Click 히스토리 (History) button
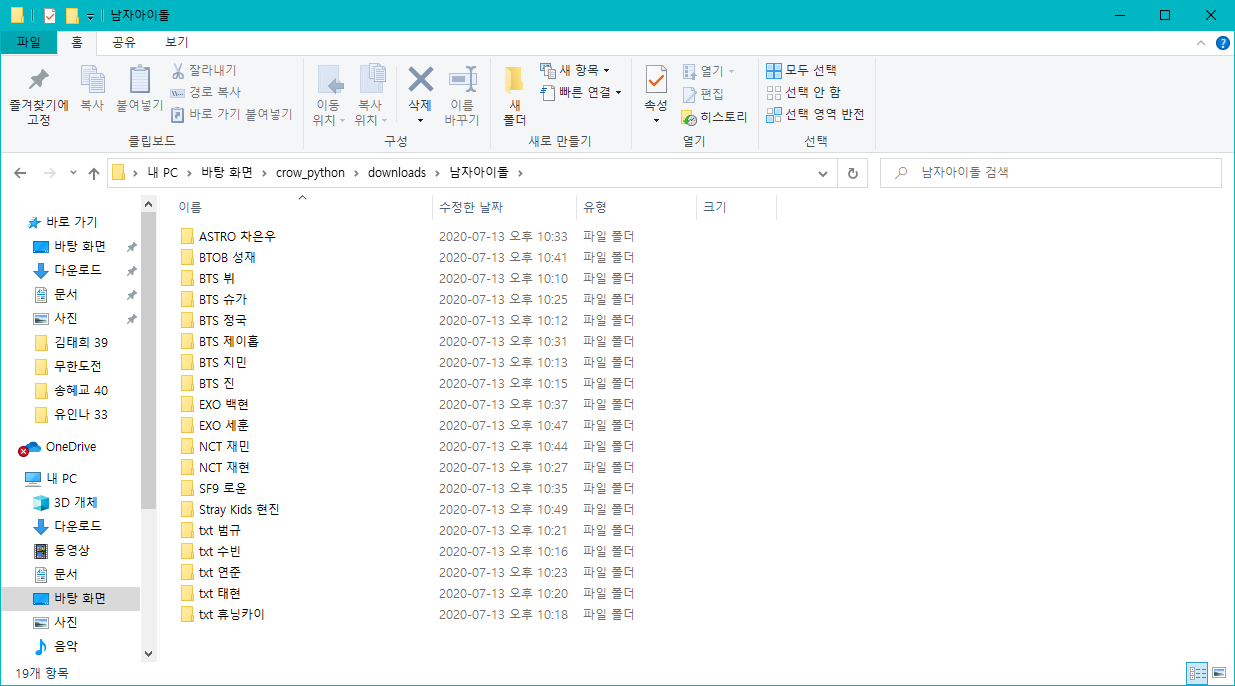The height and width of the screenshot is (686, 1235). [714, 116]
